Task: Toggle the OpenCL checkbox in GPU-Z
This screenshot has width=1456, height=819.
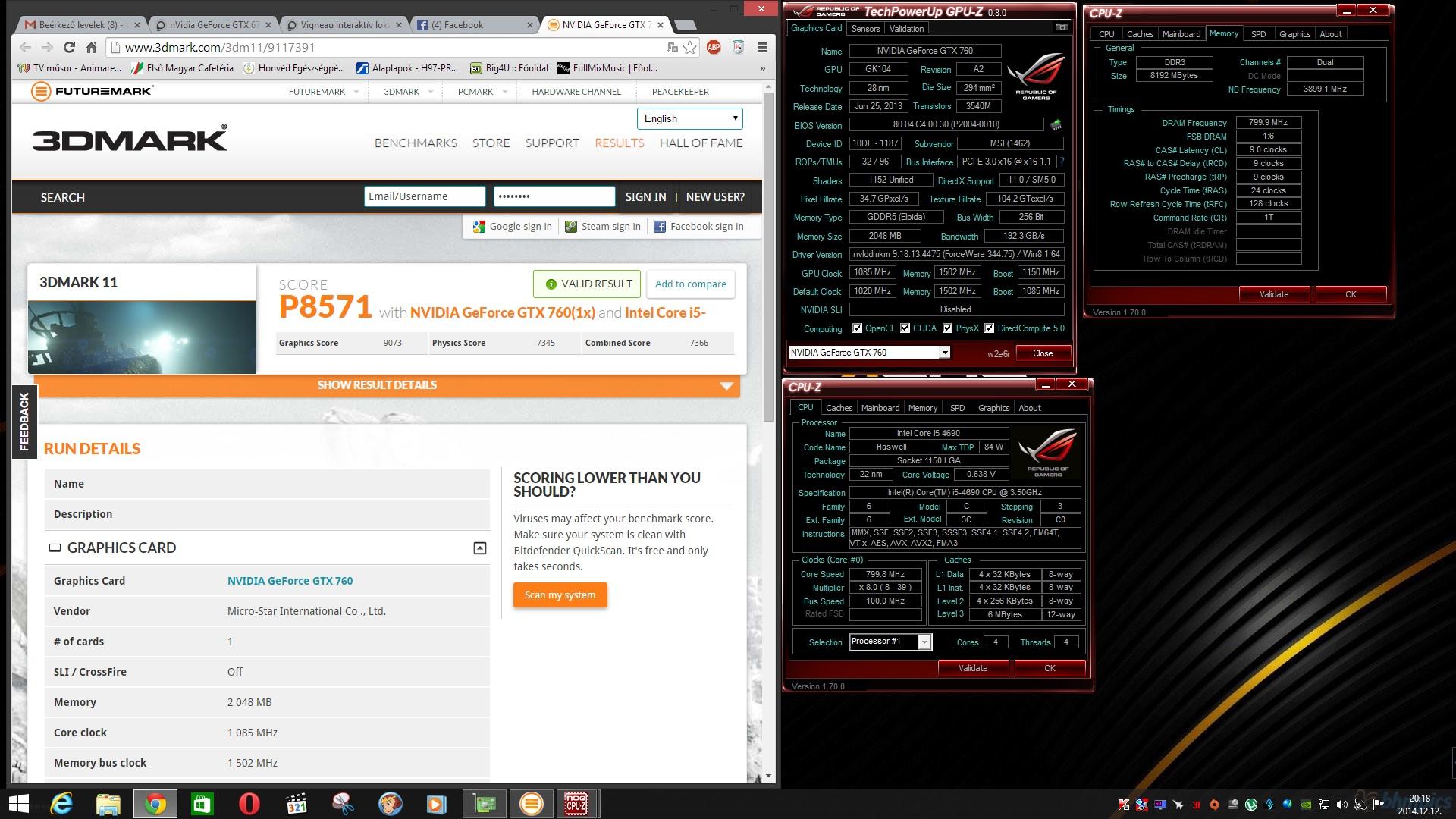Action: pos(857,328)
